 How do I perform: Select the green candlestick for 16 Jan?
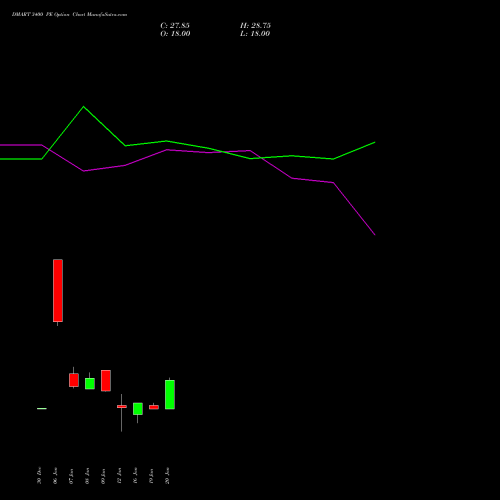(138, 409)
